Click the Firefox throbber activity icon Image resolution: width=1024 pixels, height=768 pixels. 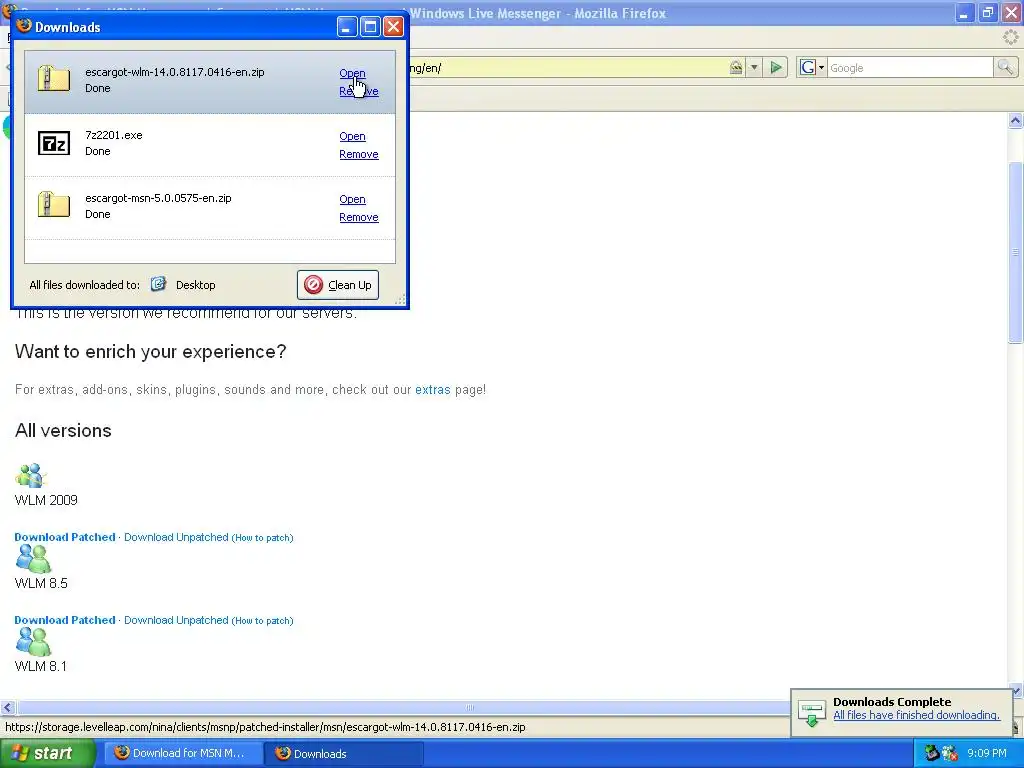pos(1010,37)
